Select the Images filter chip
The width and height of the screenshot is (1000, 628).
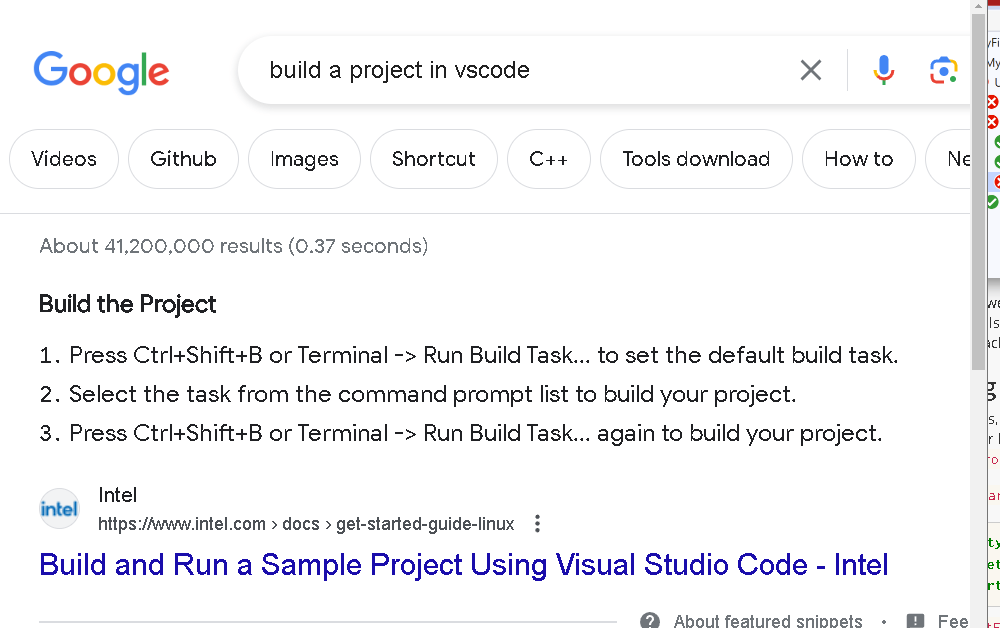click(304, 159)
